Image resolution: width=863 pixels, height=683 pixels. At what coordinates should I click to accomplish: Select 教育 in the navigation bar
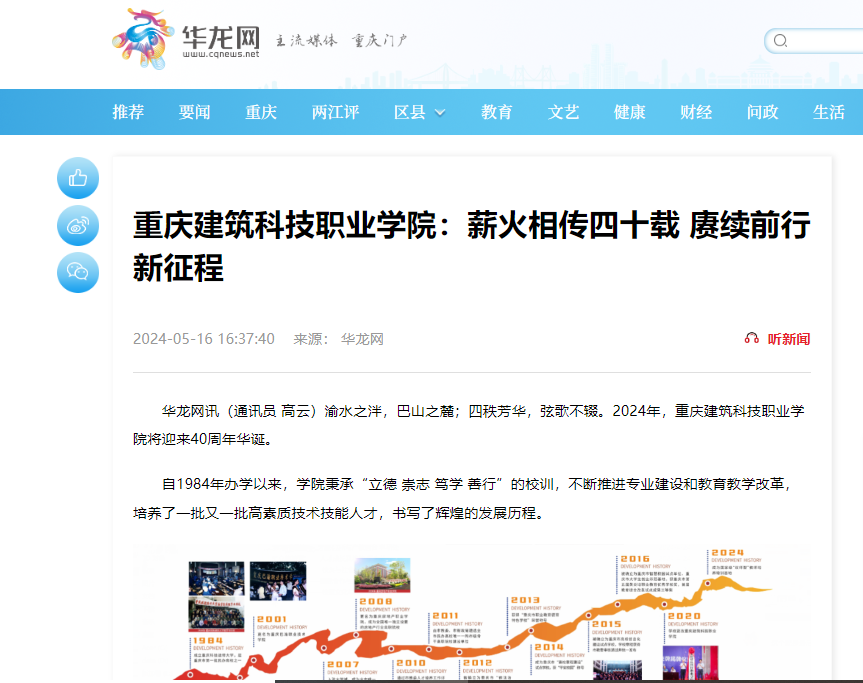click(x=497, y=112)
